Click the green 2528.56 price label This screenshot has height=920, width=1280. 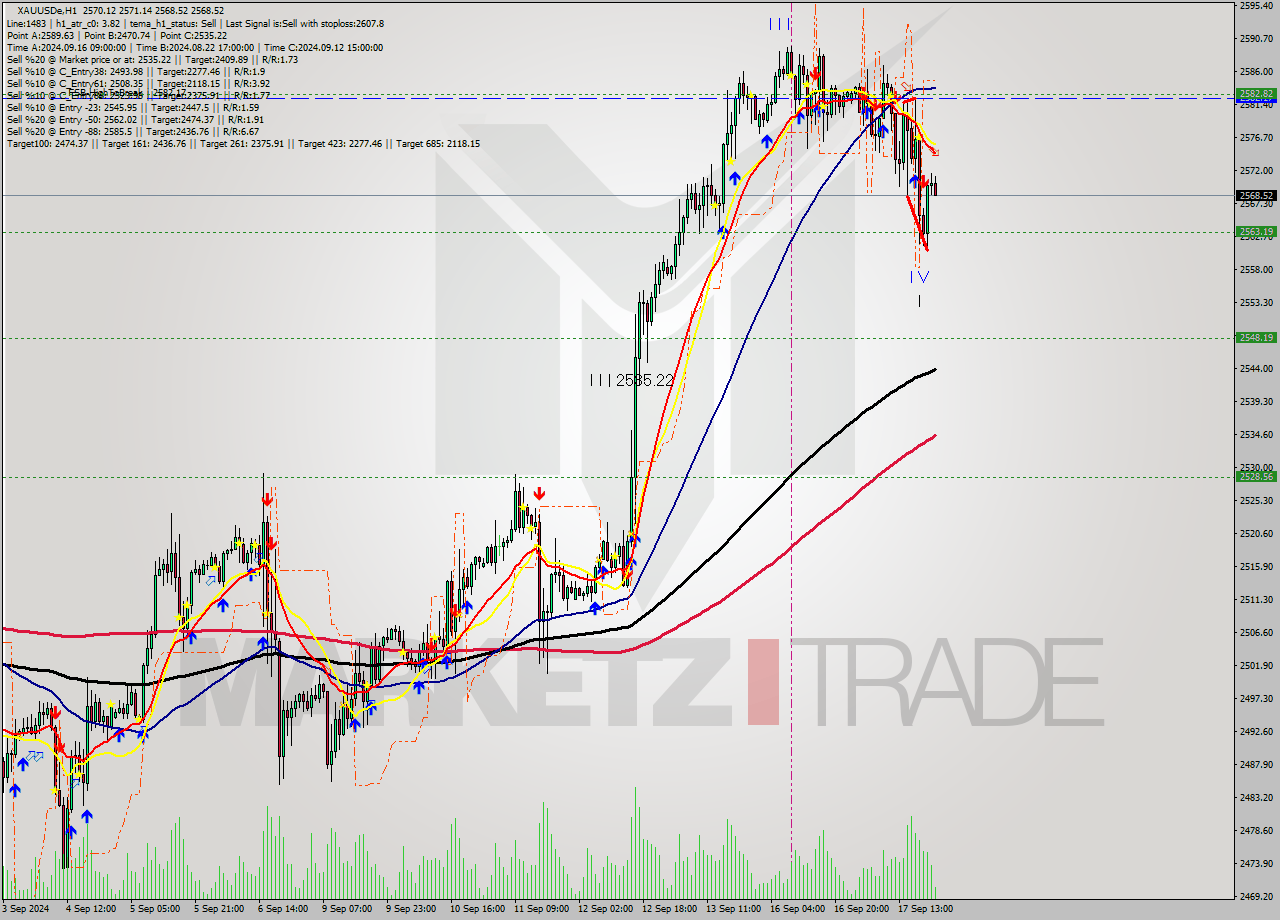(x=1256, y=476)
